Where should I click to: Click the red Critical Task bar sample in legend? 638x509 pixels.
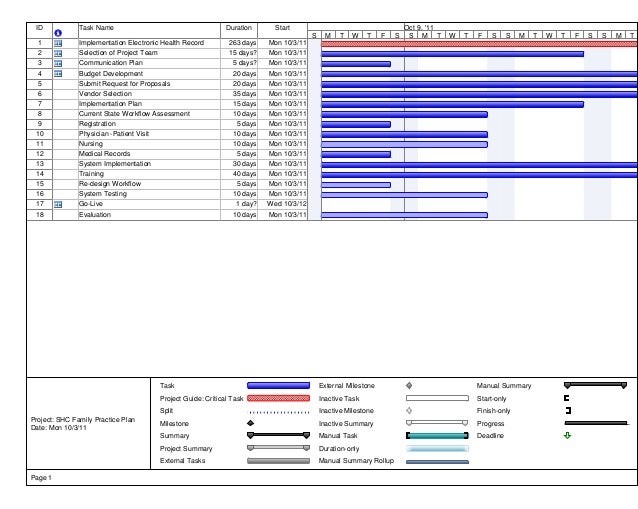click(278, 398)
